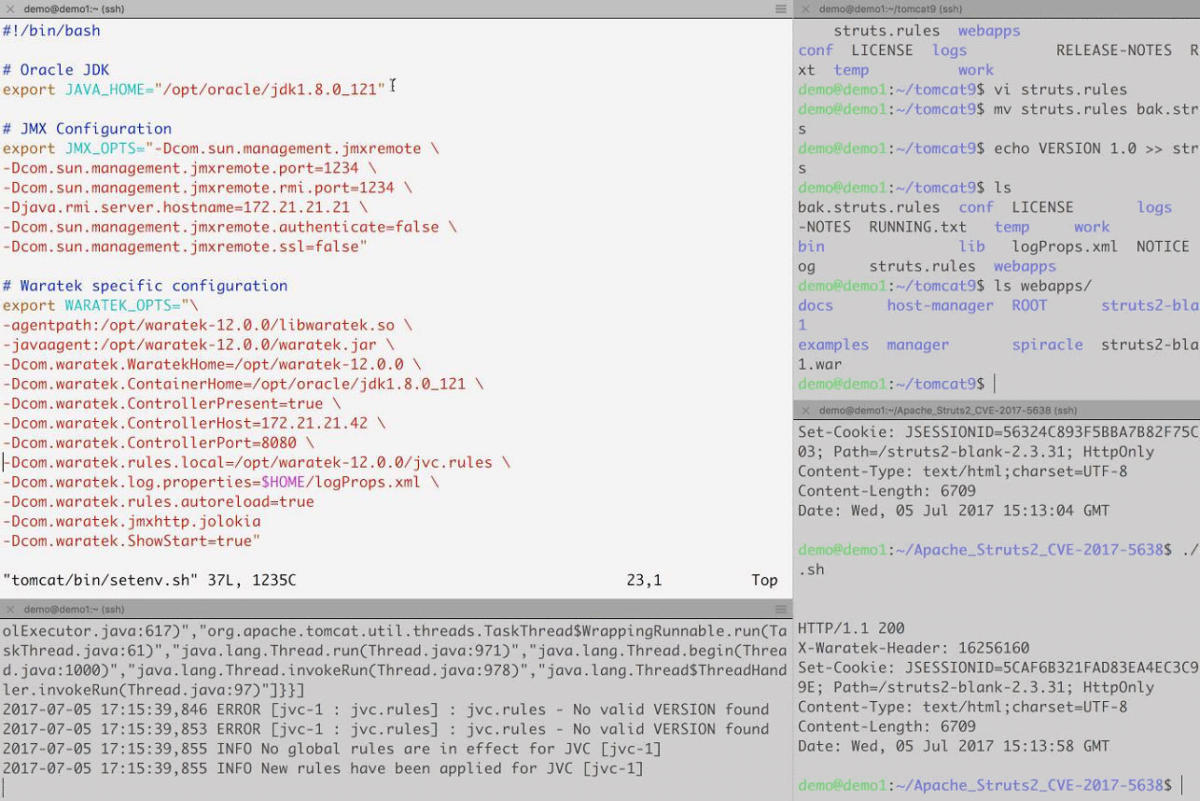Screen dimensions: 1200x801
Task: Click the "vi struts.rules" command
Action: (1061, 89)
